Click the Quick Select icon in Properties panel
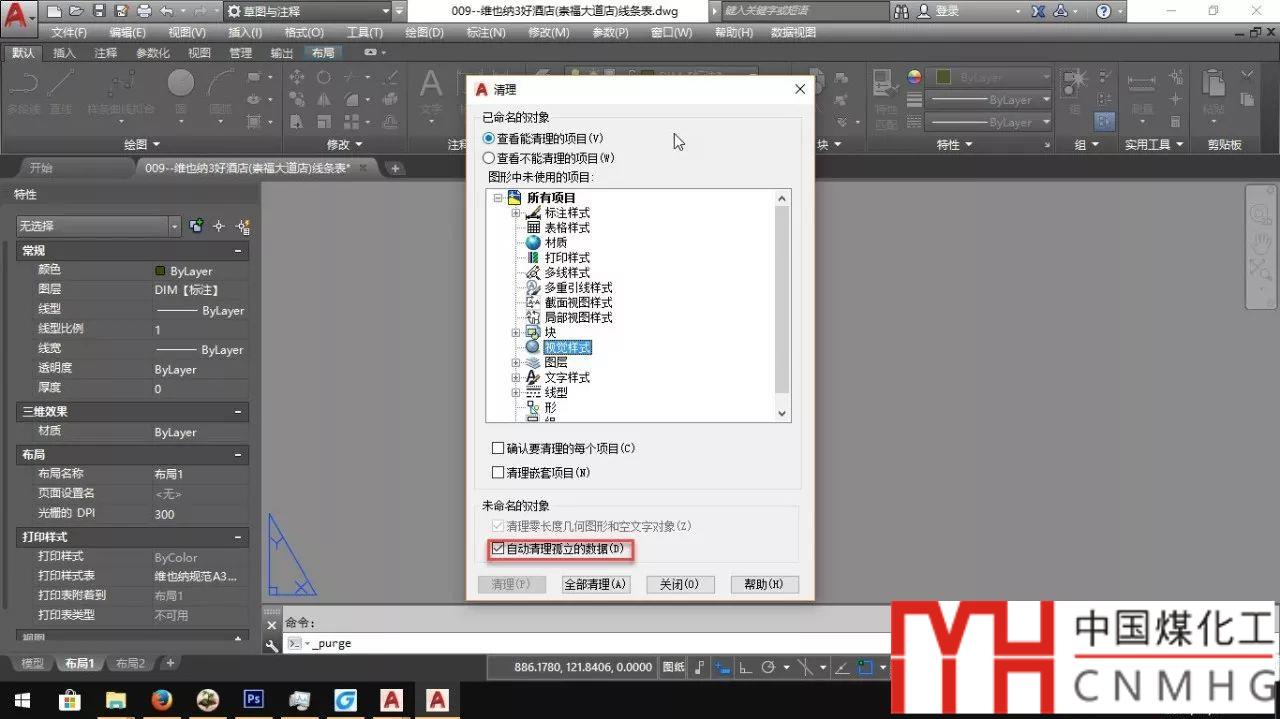1280x719 pixels. [241, 227]
